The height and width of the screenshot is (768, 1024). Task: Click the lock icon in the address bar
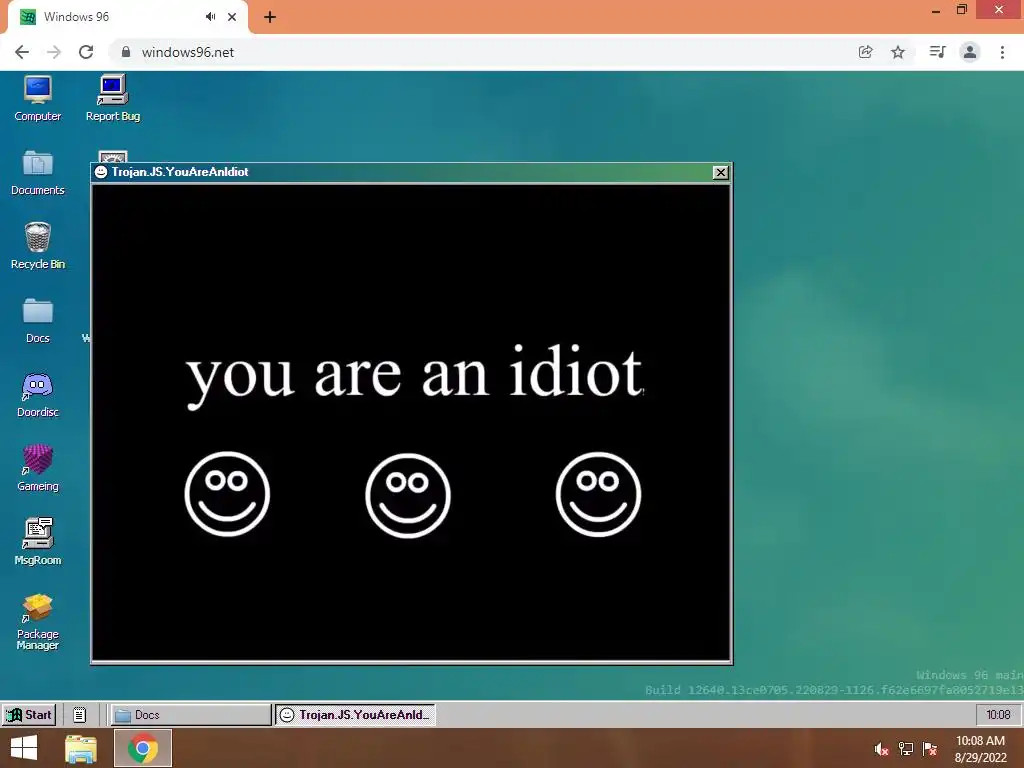click(126, 52)
